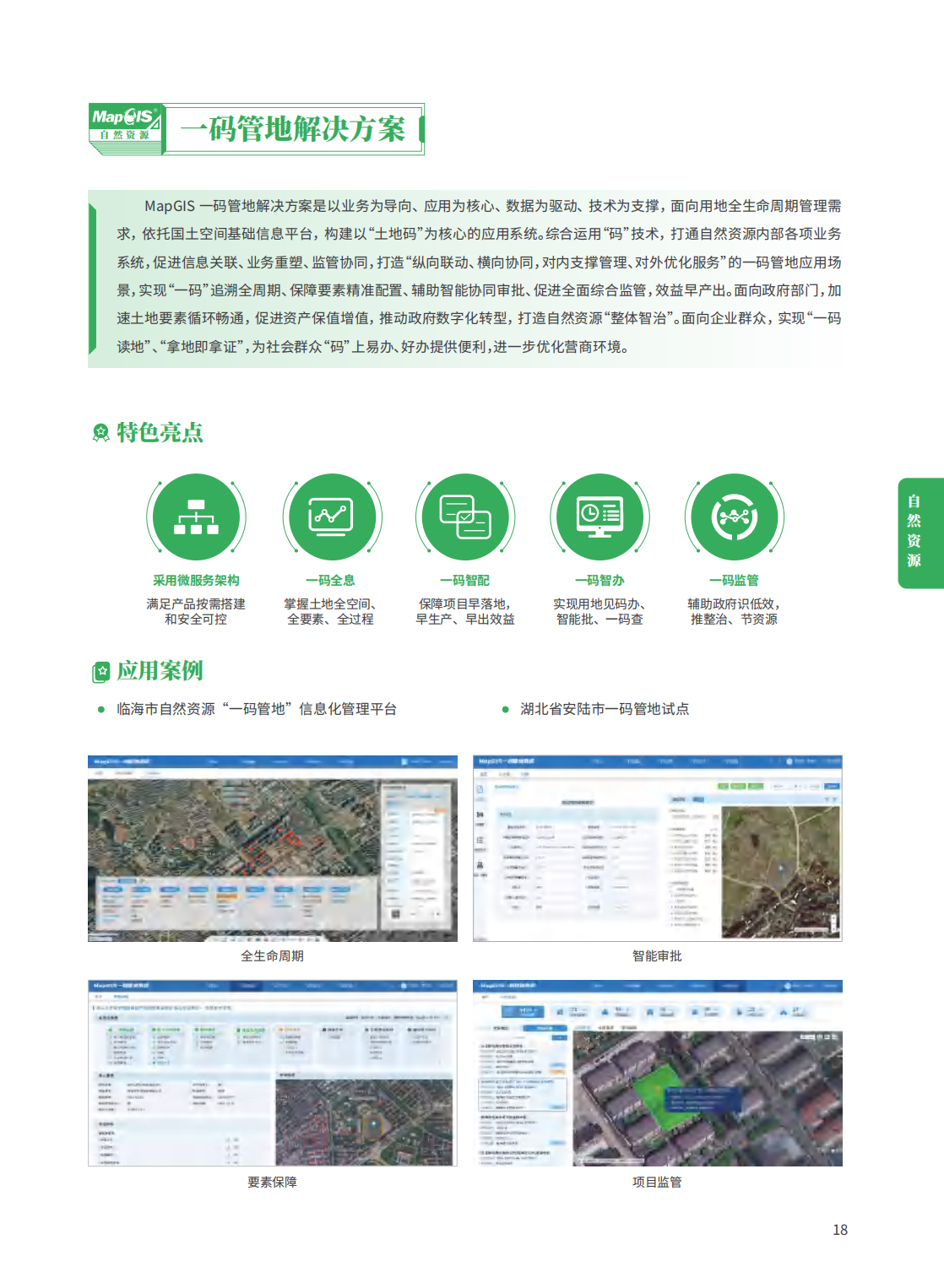View the 项目监管 screenshot thumbnail

658,1073
